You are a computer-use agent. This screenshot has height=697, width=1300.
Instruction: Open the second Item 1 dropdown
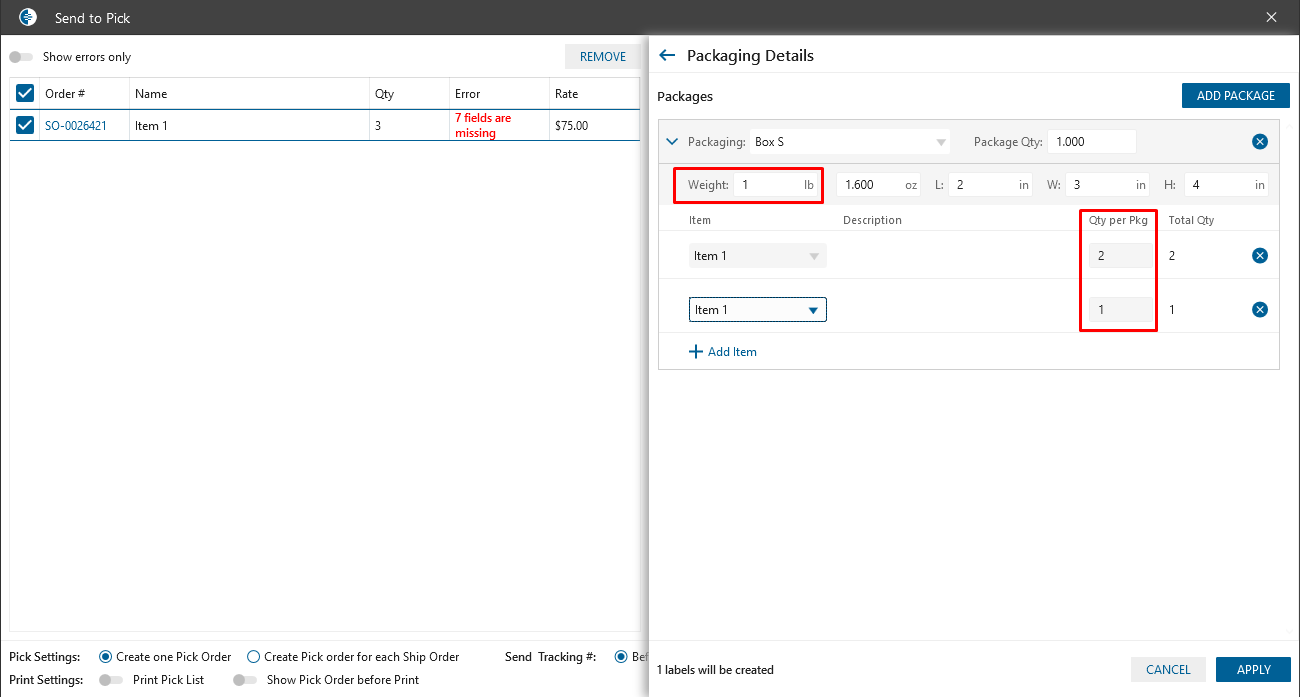[x=813, y=310]
